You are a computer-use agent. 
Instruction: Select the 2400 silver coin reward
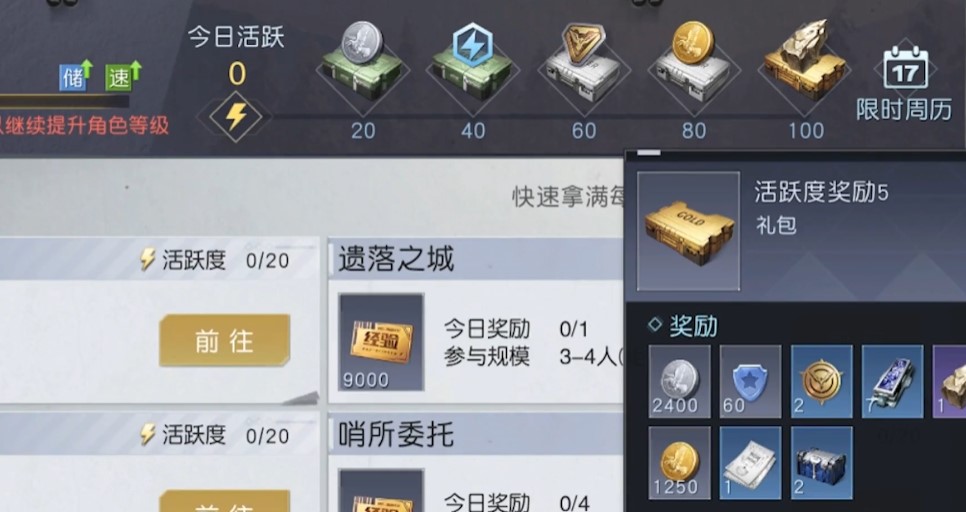679,381
